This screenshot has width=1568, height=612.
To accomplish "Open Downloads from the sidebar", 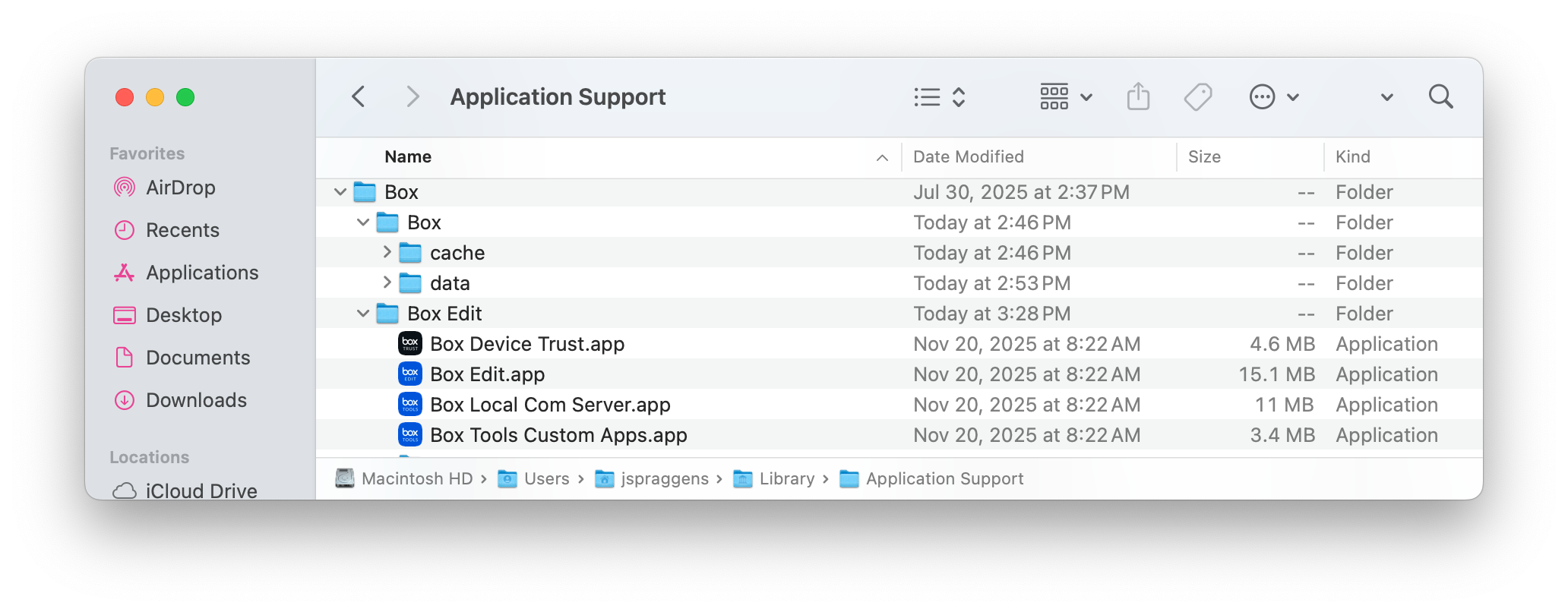I will coord(196,400).
